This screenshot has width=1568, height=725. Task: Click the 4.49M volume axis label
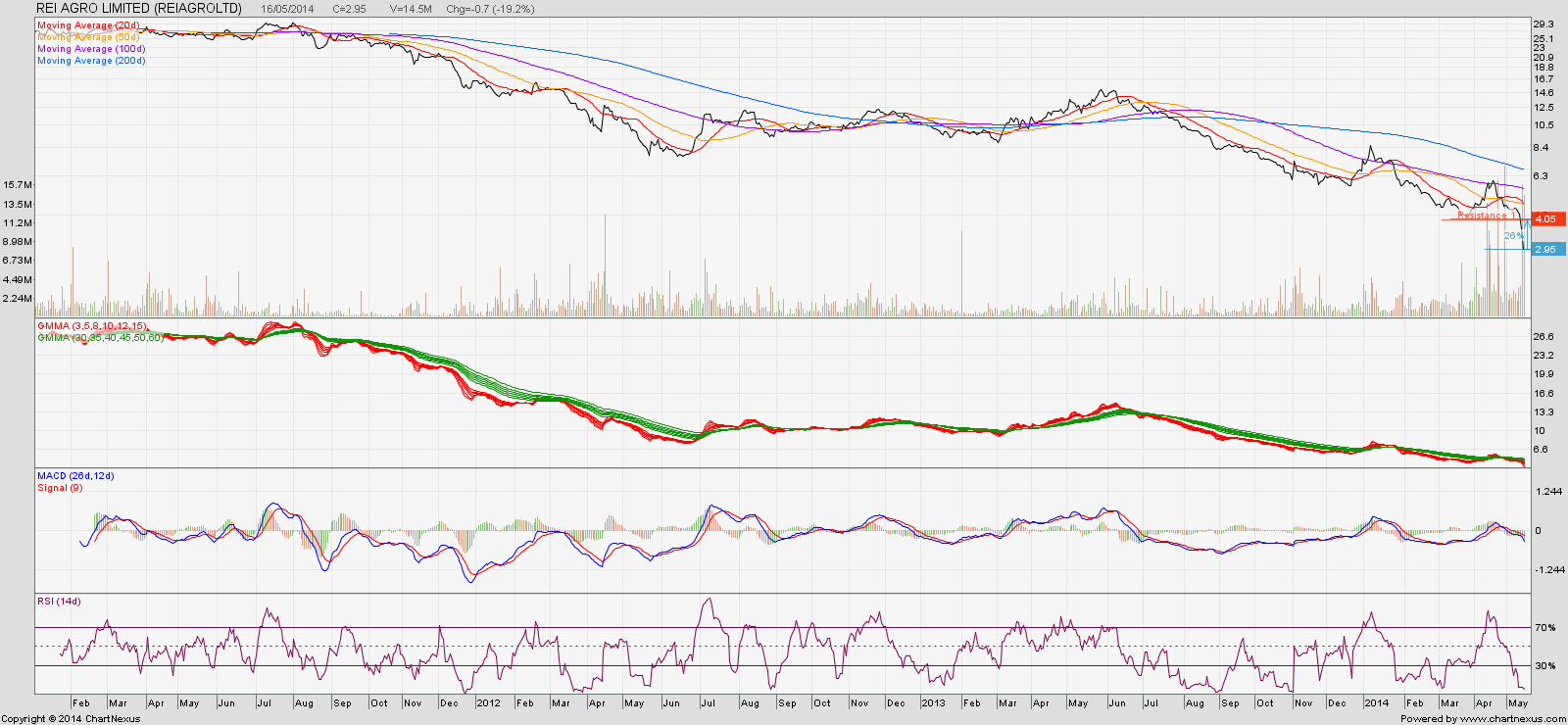point(18,279)
